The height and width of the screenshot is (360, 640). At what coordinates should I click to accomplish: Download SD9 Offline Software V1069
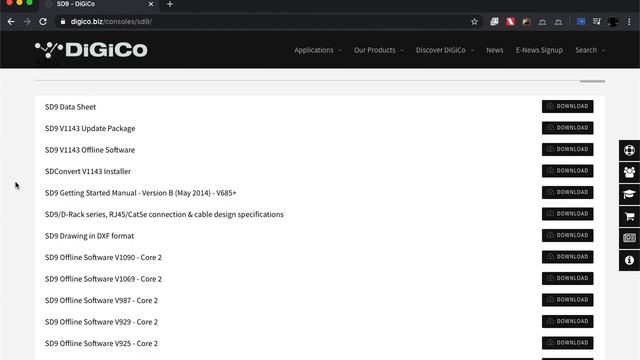[567, 278]
